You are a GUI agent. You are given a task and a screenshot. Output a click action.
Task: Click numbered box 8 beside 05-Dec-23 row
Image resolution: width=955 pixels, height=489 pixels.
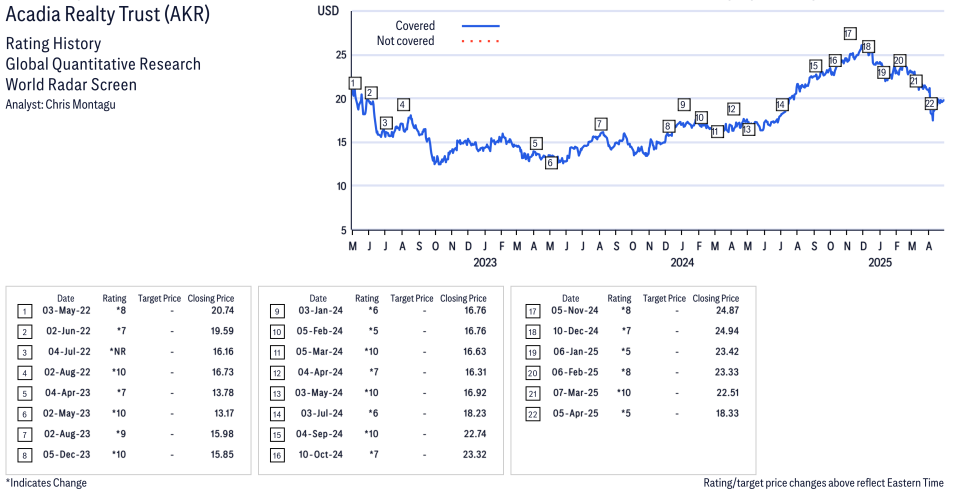[24, 456]
